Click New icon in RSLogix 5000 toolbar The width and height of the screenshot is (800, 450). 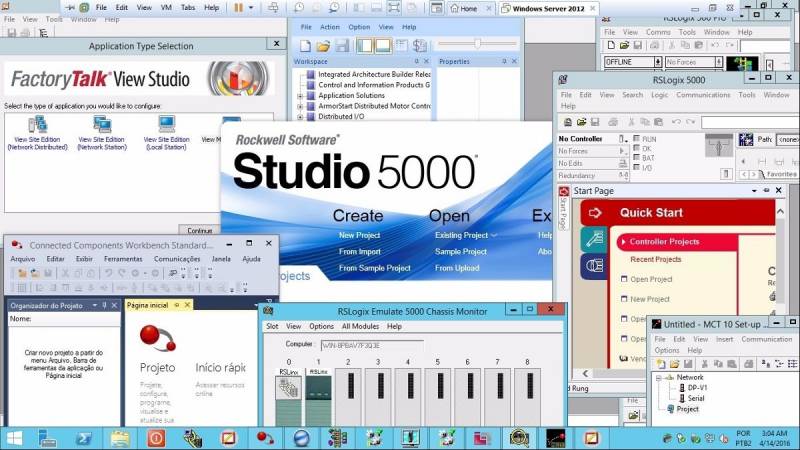567,122
